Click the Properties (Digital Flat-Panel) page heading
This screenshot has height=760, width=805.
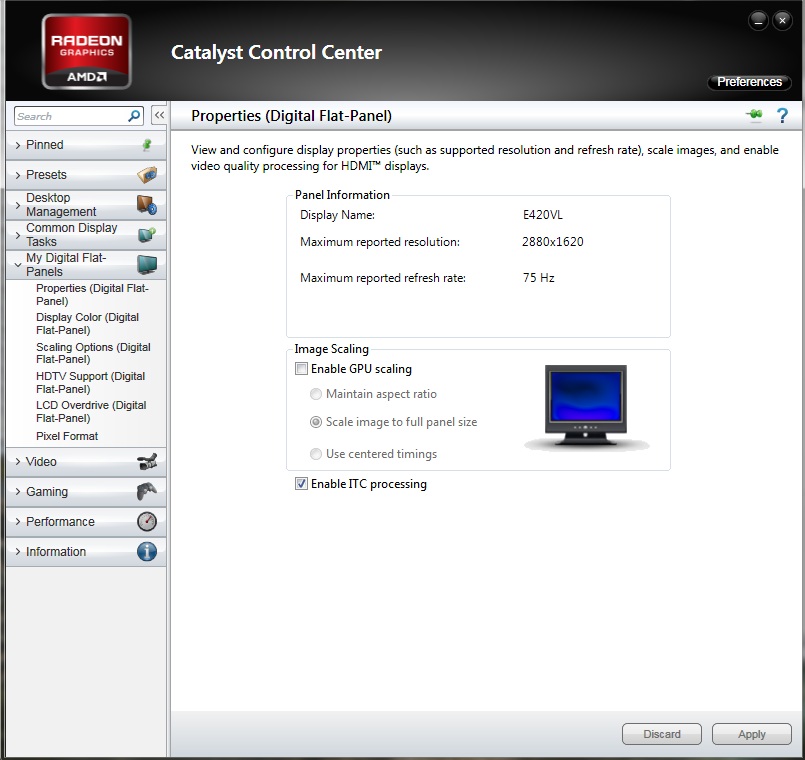point(291,116)
